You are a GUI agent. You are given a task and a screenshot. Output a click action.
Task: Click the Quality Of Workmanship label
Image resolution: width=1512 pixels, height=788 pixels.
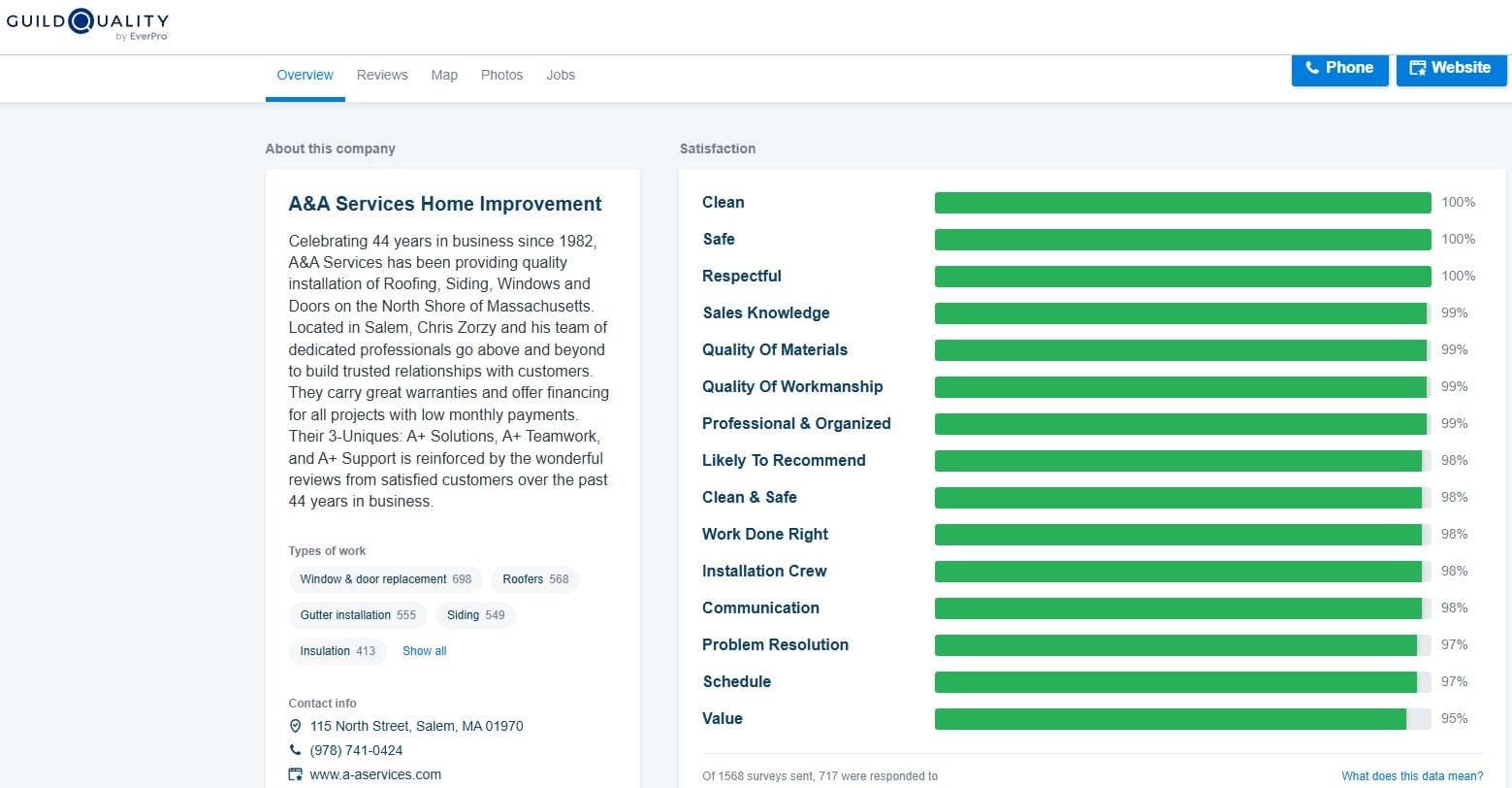(x=792, y=387)
